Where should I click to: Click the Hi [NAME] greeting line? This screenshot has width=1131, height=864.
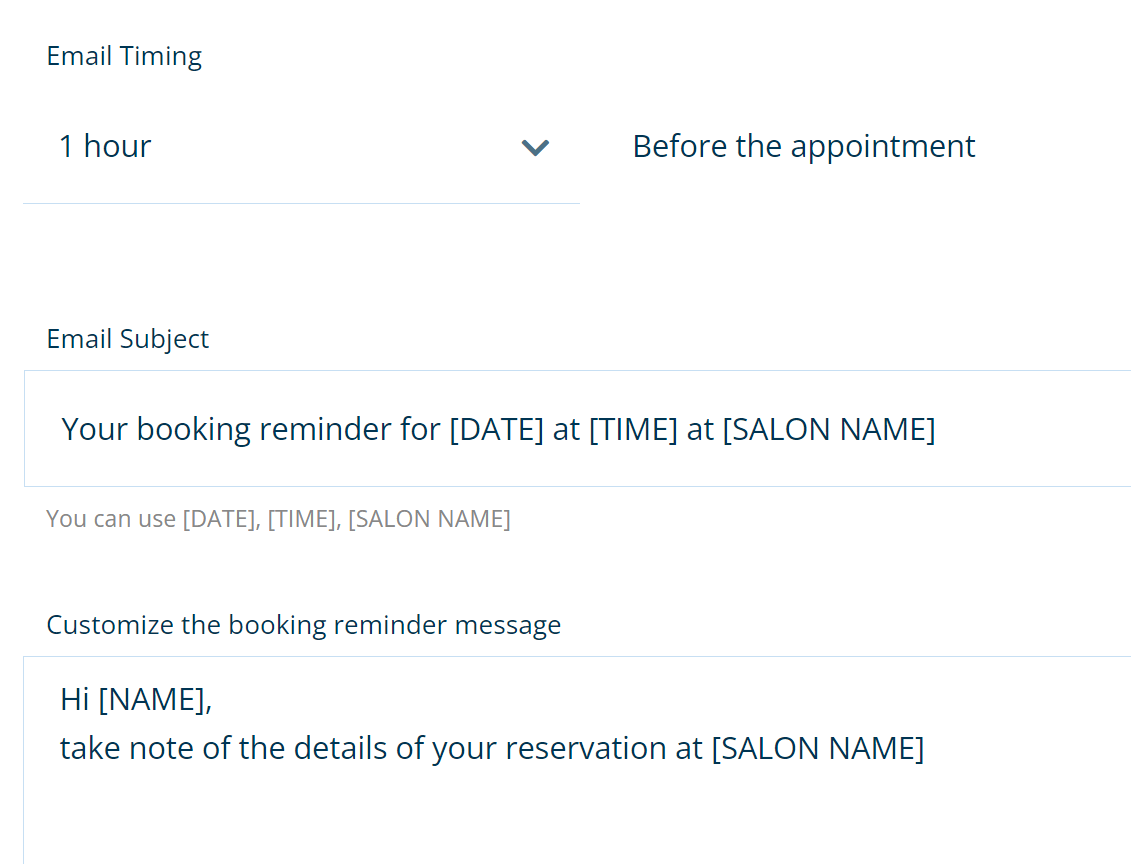tap(136, 698)
